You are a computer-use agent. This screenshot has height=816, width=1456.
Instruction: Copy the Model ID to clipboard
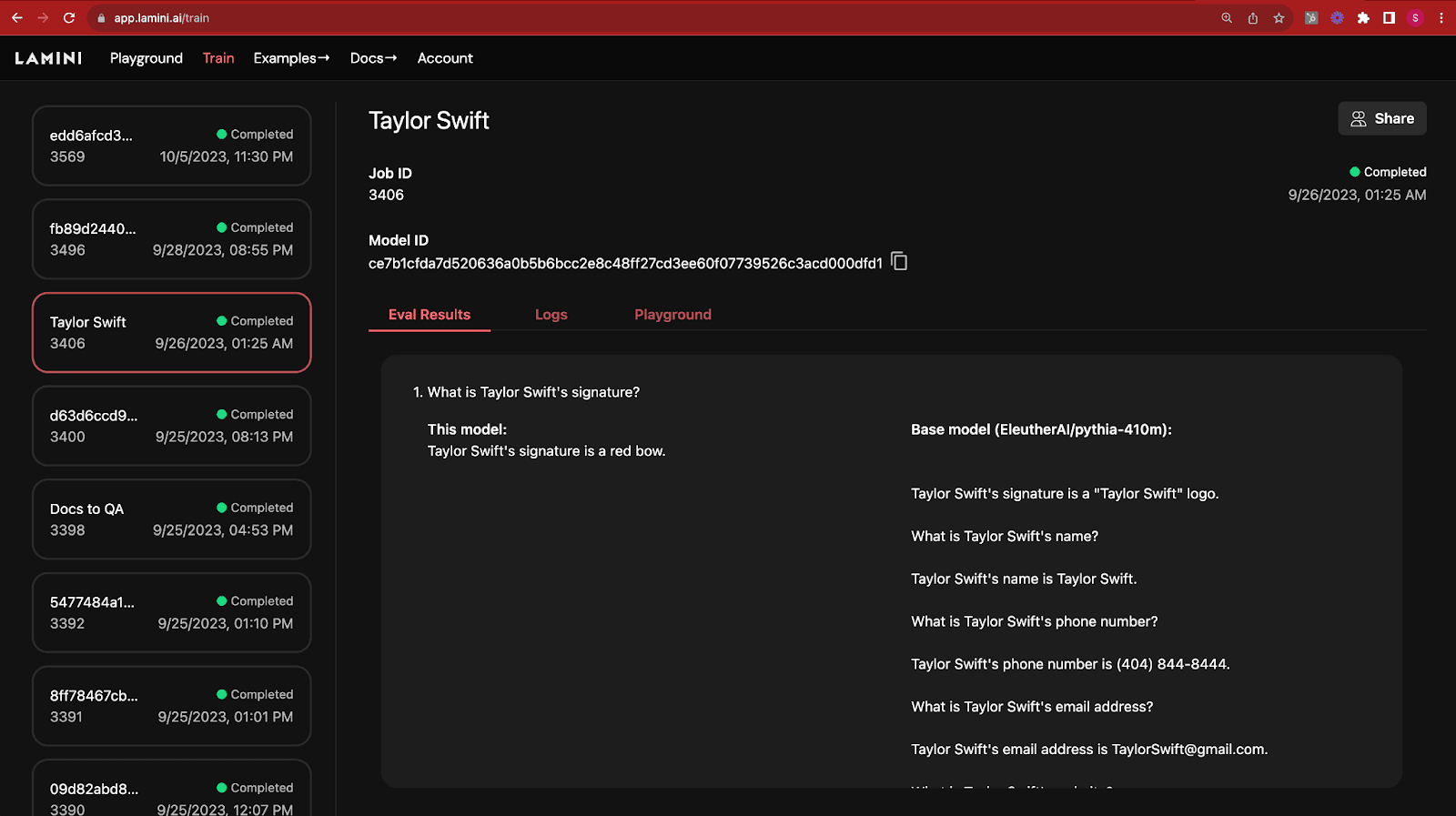(x=899, y=262)
